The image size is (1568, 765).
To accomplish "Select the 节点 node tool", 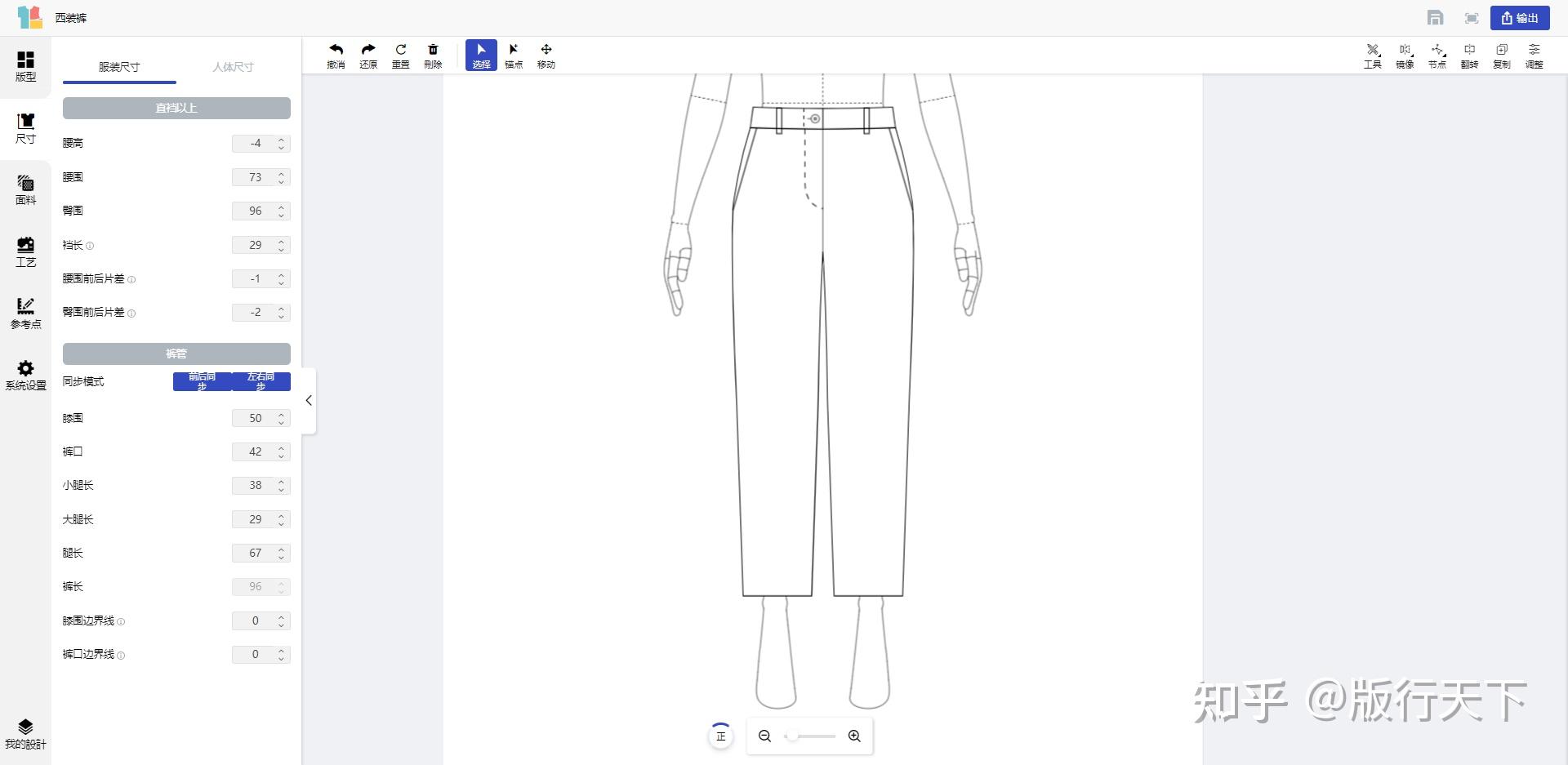I will [x=1437, y=56].
